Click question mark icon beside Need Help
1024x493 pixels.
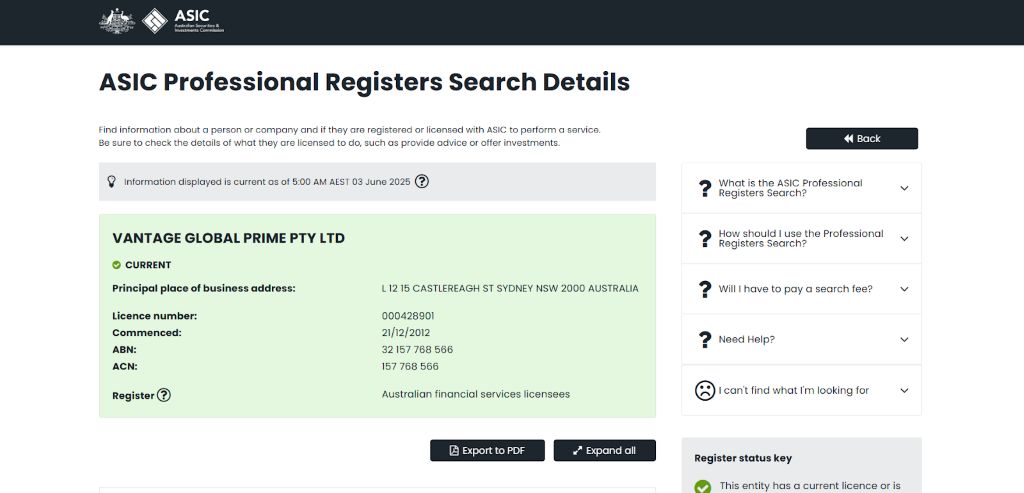(705, 340)
